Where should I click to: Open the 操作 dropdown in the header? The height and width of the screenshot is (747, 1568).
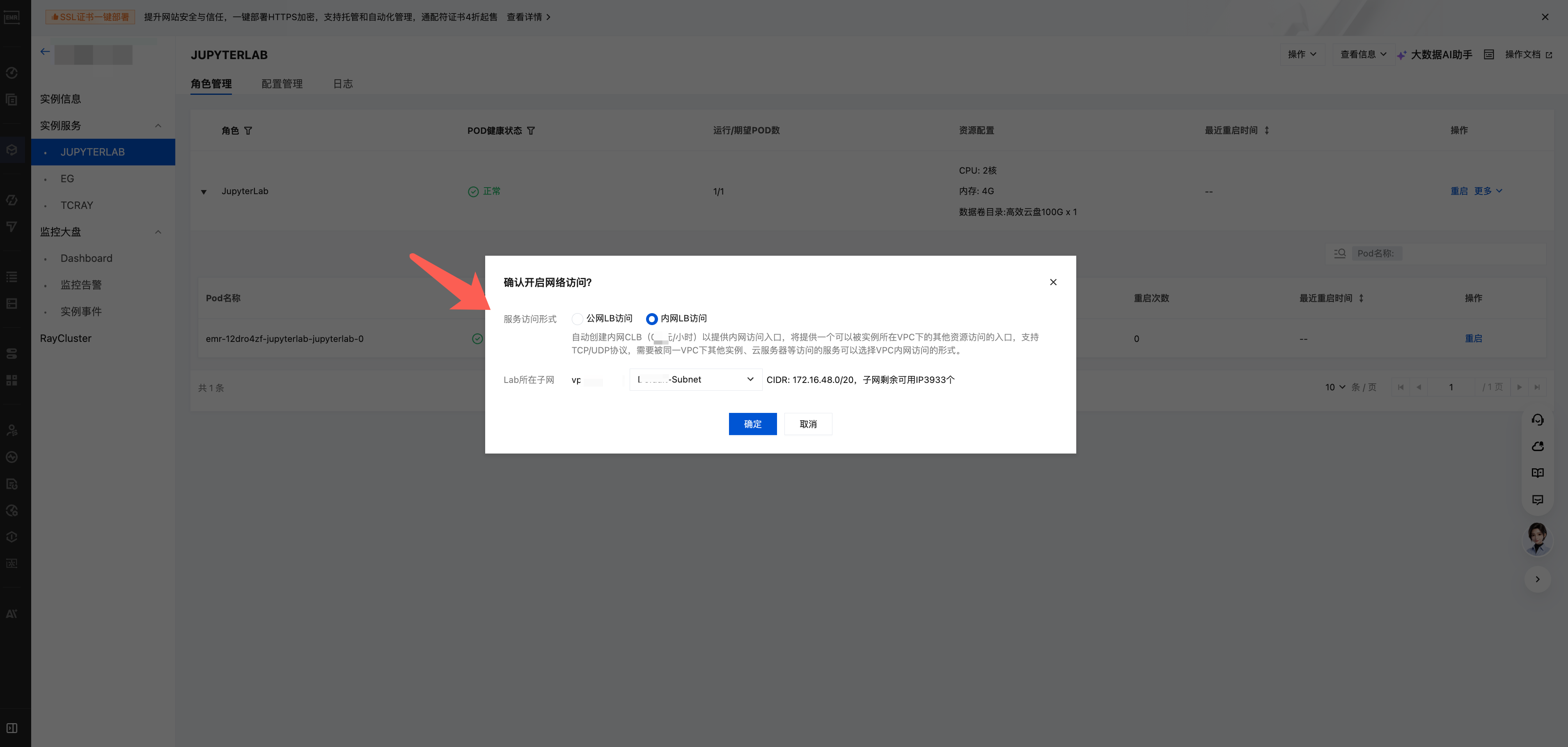1302,55
